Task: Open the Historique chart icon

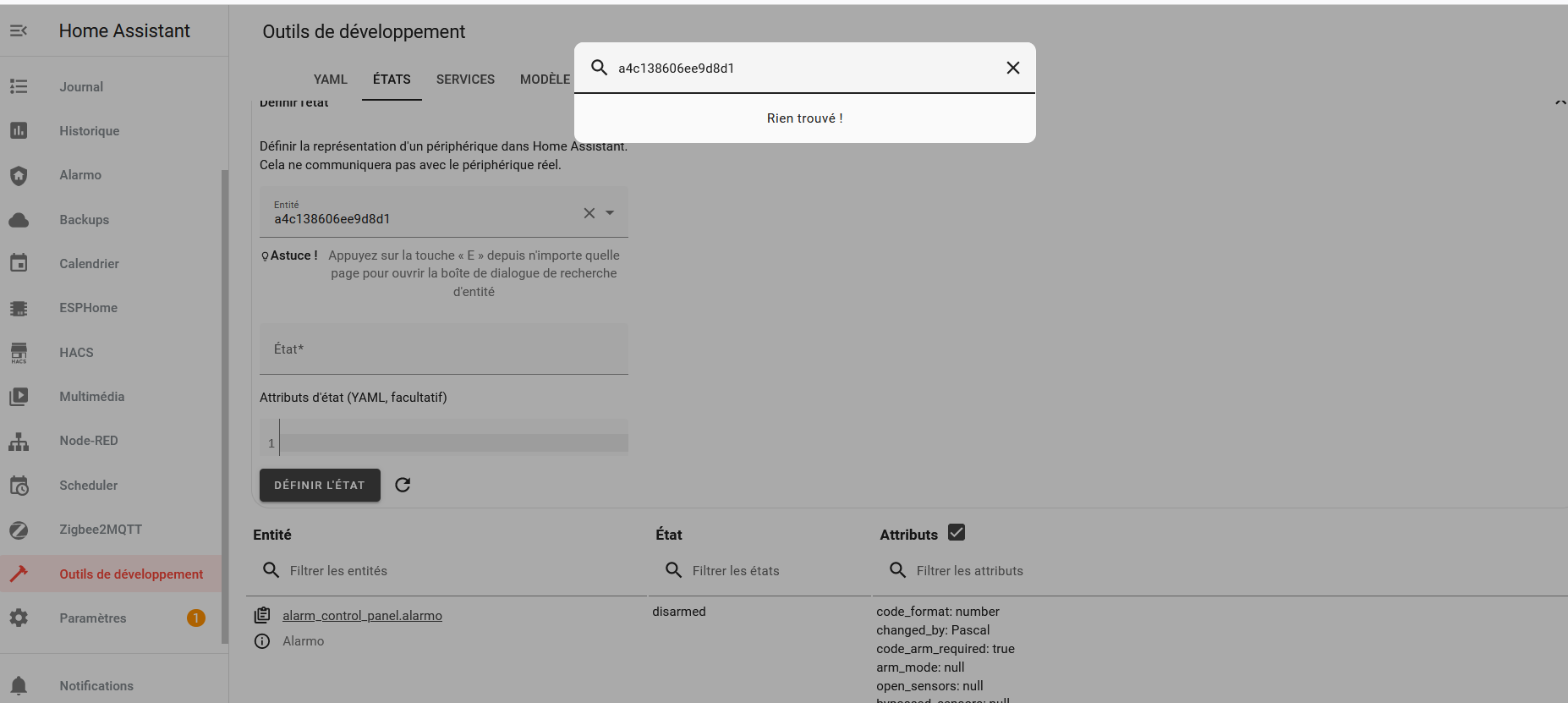Action: click(x=19, y=130)
